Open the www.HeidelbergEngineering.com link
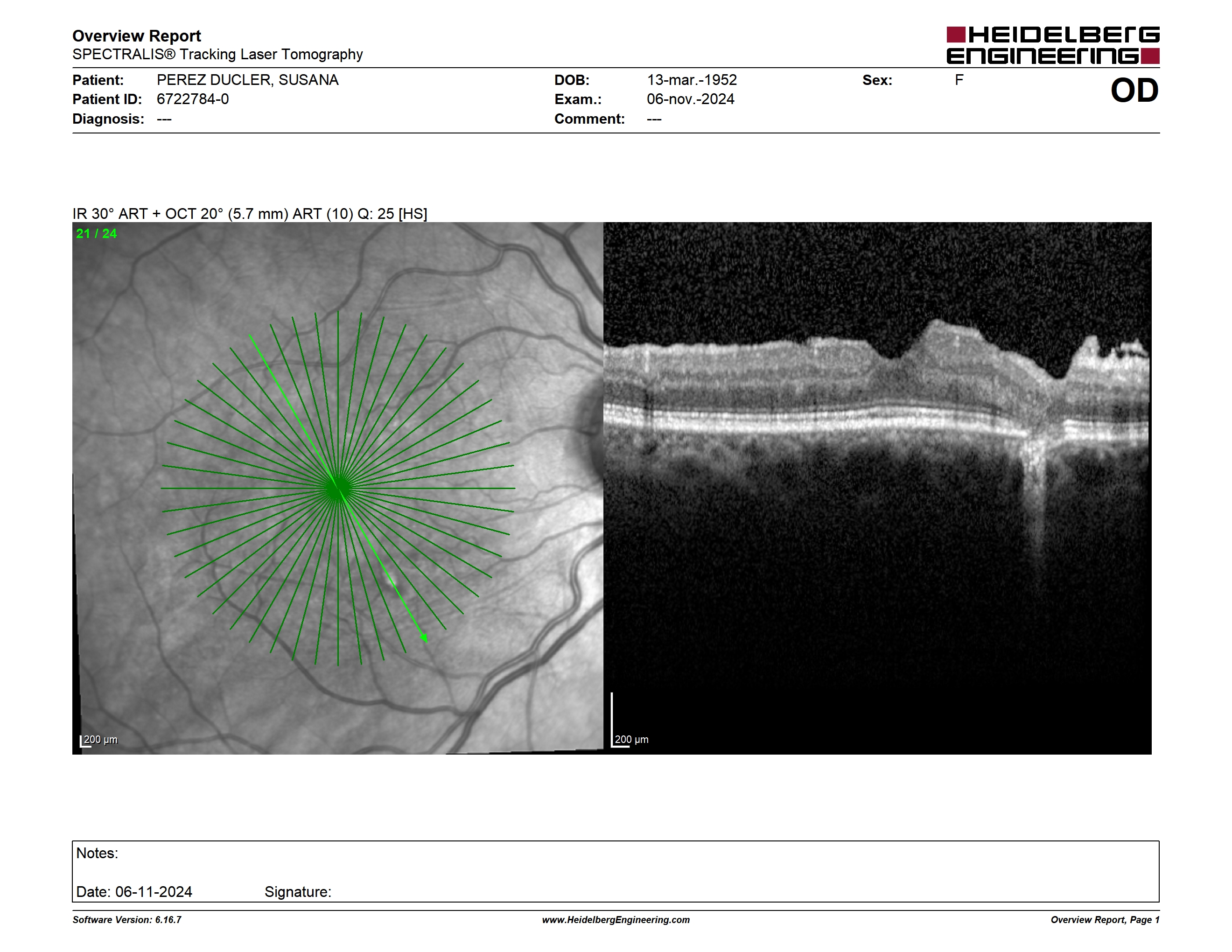The height and width of the screenshot is (952, 1232). (x=616, y=920)
